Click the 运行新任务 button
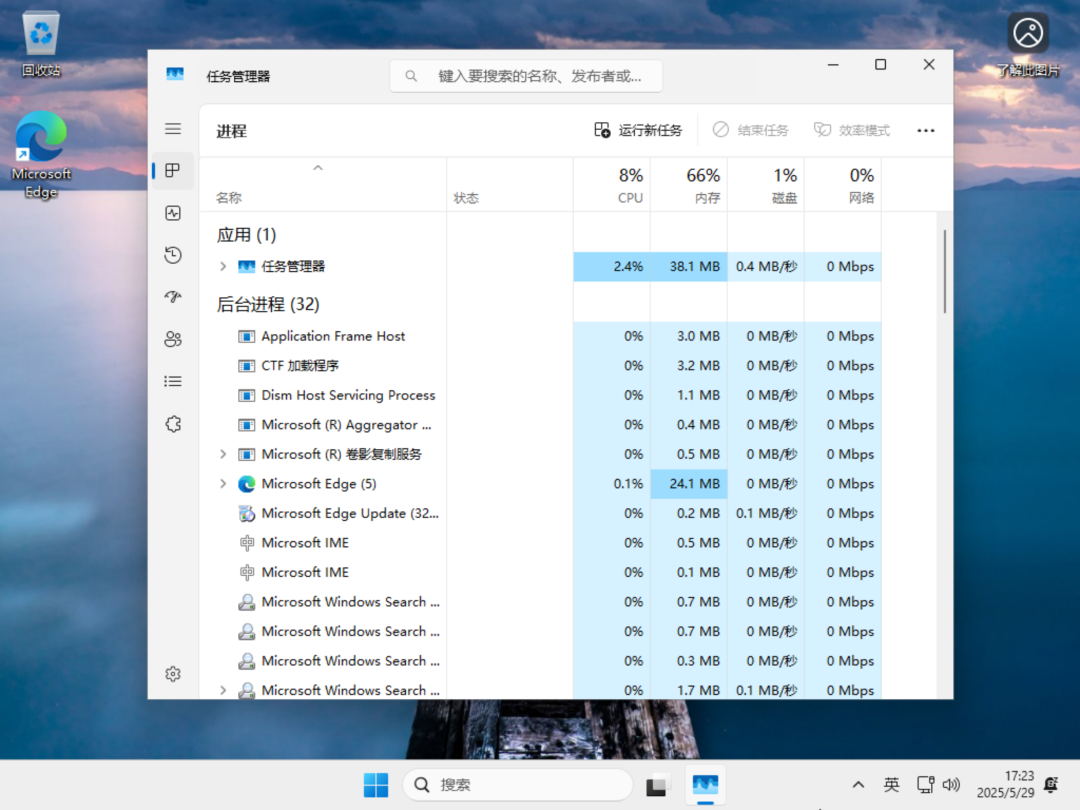Viewport: 1080px width, 810px height. pyautogui.click(x=638, y=130)
